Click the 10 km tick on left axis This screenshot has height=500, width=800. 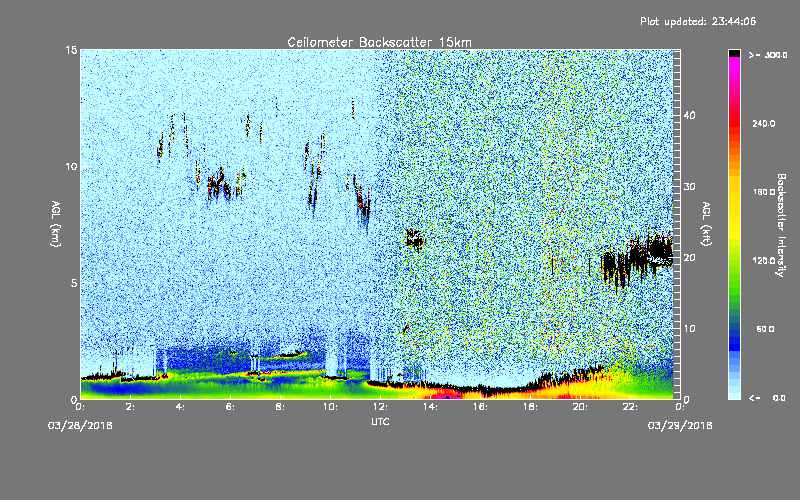pyautogui.click(x=71, y=167)
